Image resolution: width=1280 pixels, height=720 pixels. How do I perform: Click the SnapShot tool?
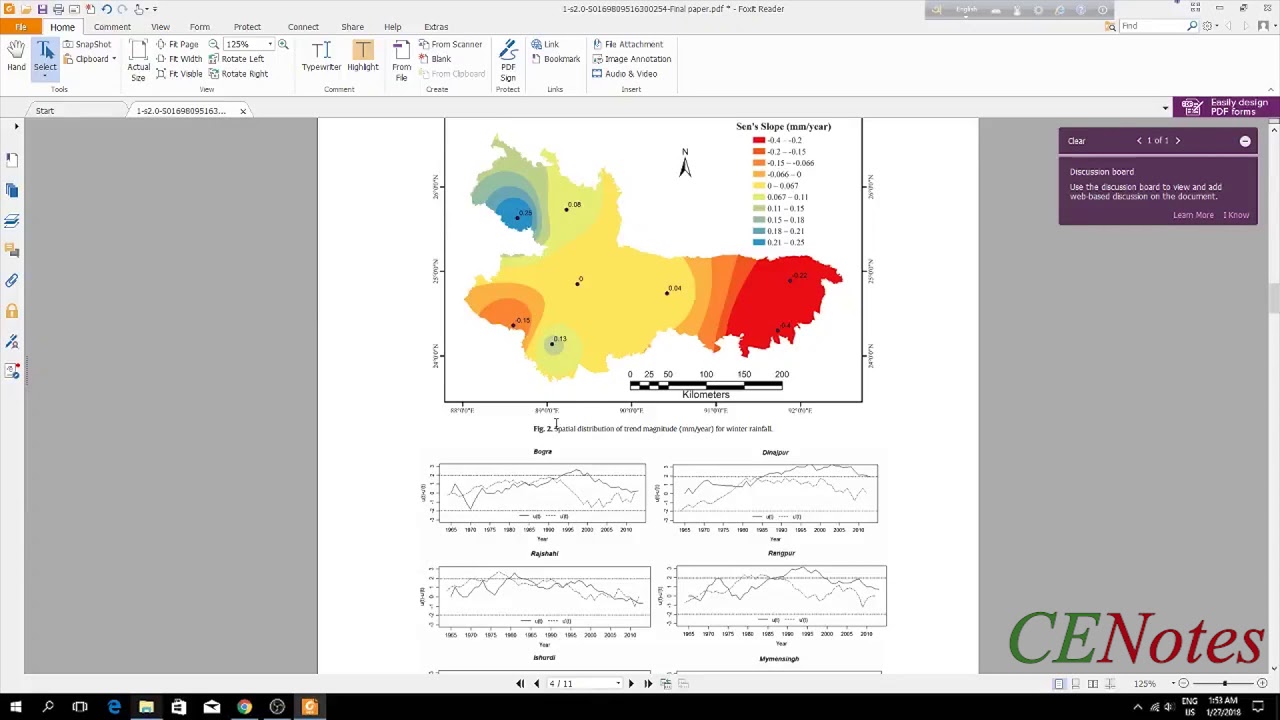coord(87,44)
